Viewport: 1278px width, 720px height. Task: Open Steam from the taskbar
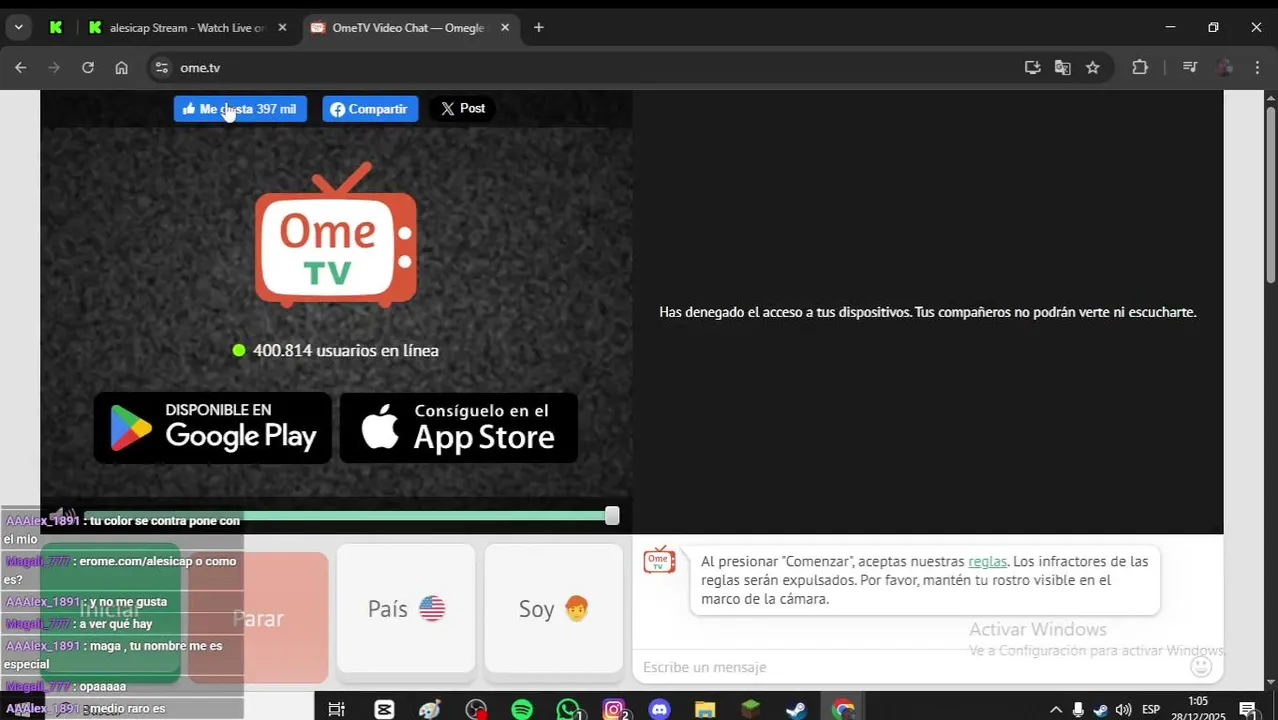(796, 709)
